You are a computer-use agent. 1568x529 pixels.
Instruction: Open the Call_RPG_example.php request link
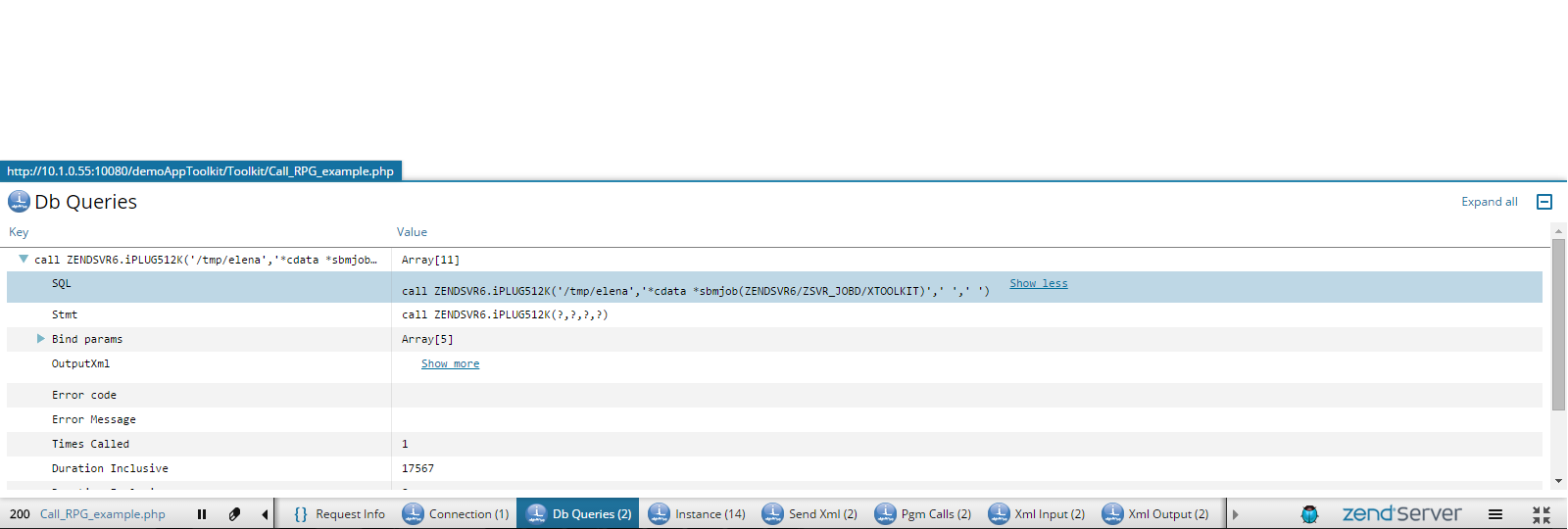[x=103, y=514]
